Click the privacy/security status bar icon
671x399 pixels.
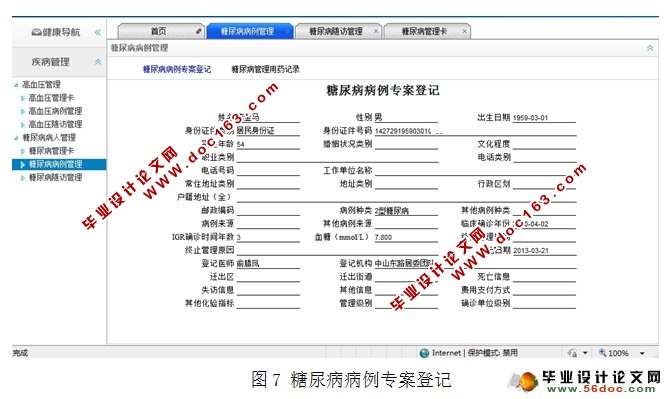pos(572,353)
